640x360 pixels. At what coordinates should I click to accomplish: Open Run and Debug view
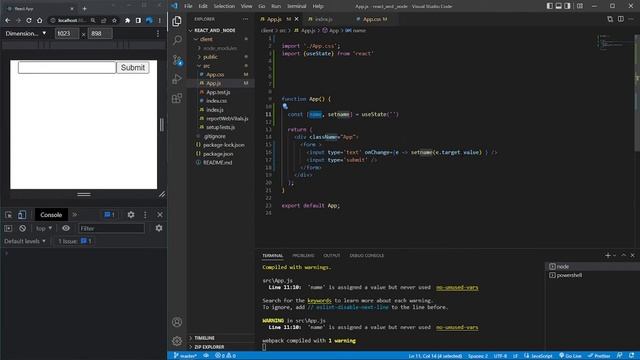[177, 79]
